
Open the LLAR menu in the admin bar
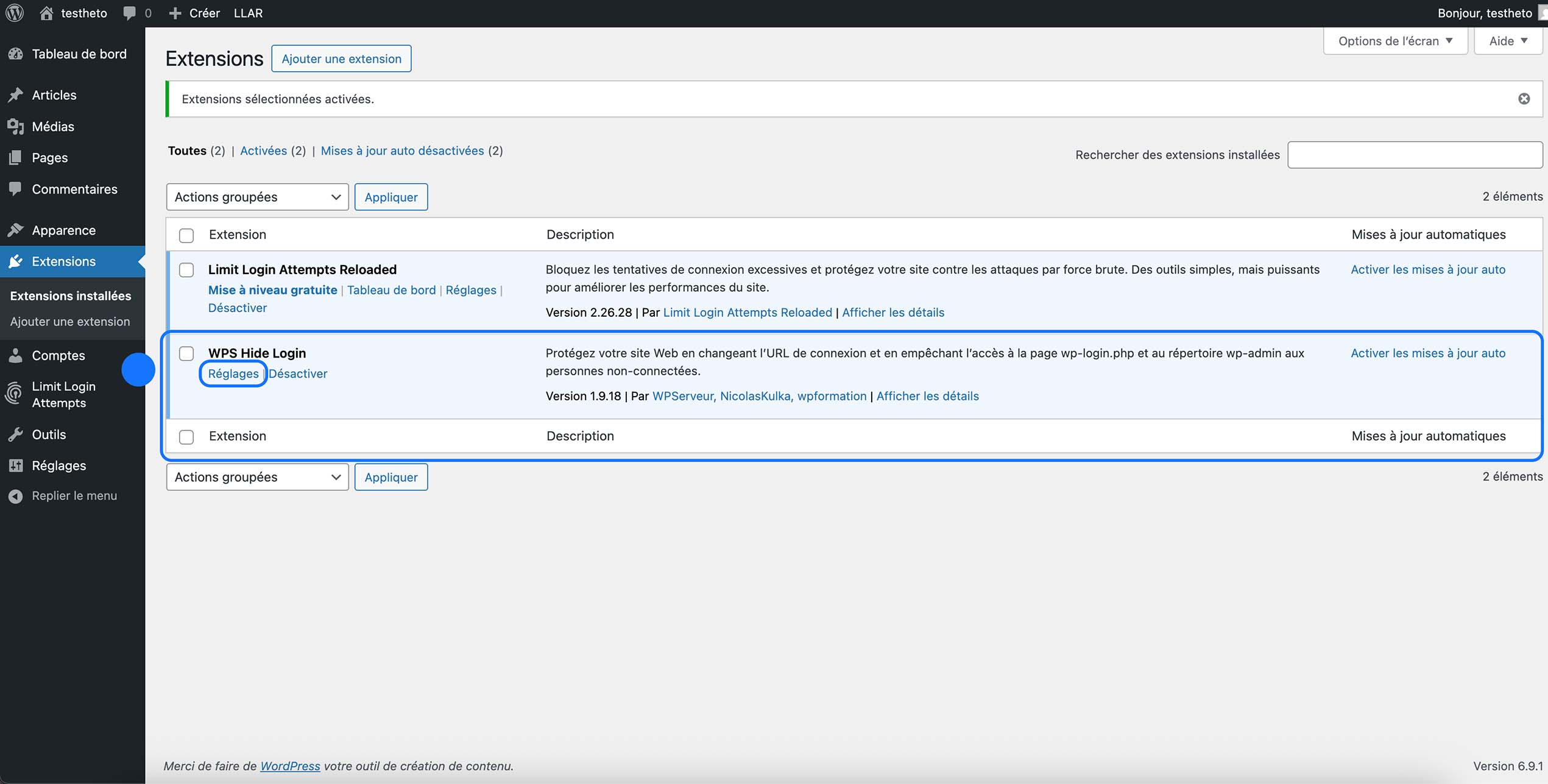point(247,13)
